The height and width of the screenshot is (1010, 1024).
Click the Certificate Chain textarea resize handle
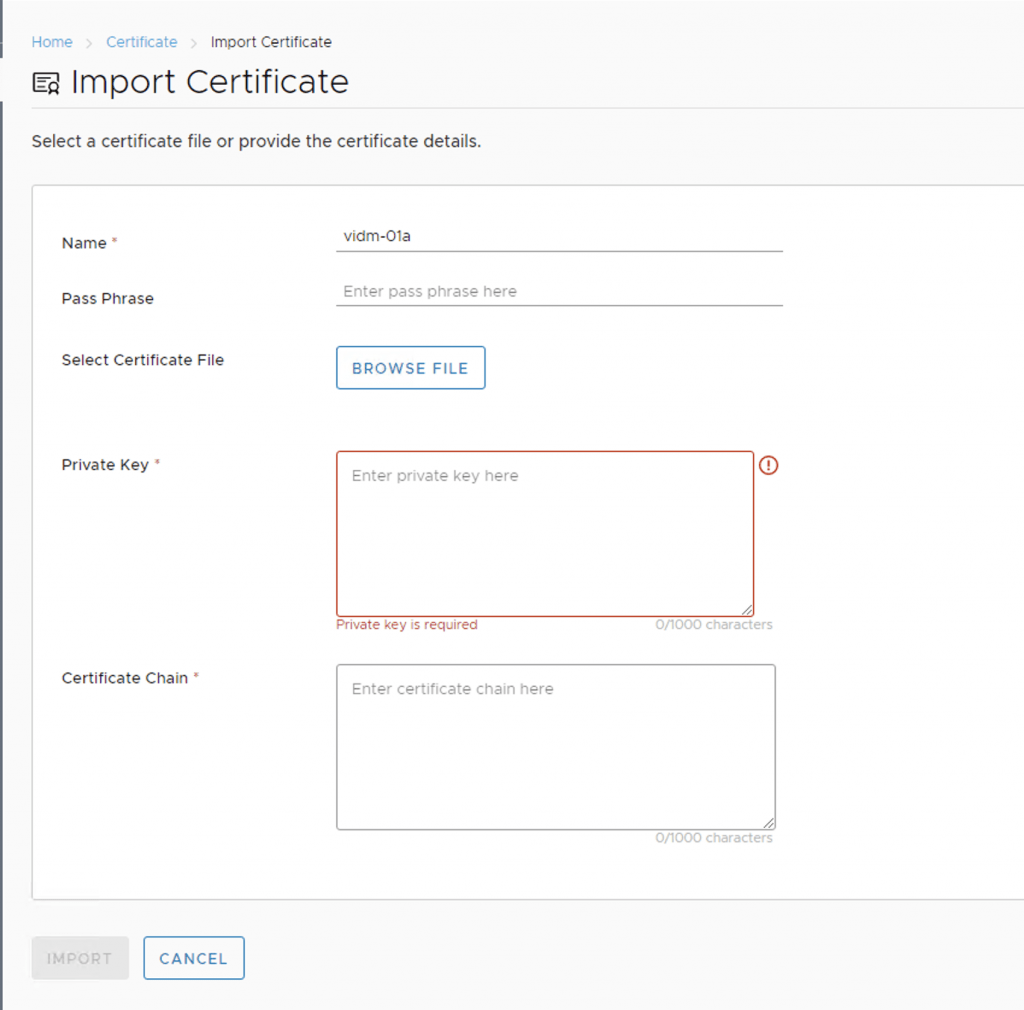click(x=768, y=822)
